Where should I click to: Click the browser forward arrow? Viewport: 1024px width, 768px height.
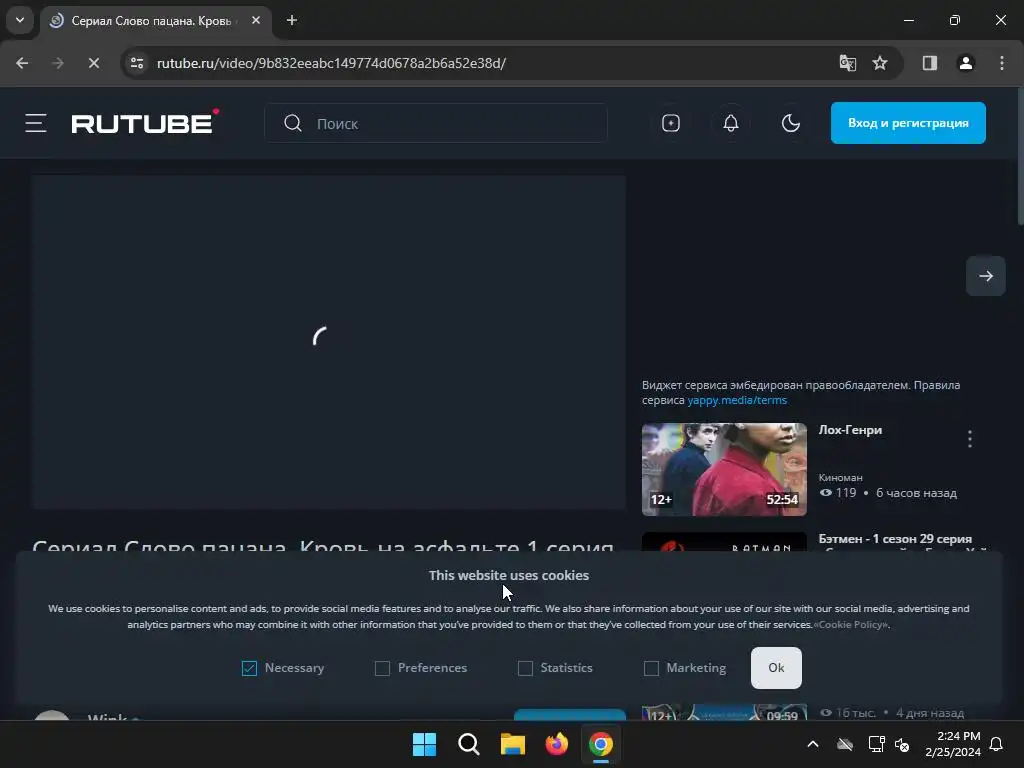[57, 63]
